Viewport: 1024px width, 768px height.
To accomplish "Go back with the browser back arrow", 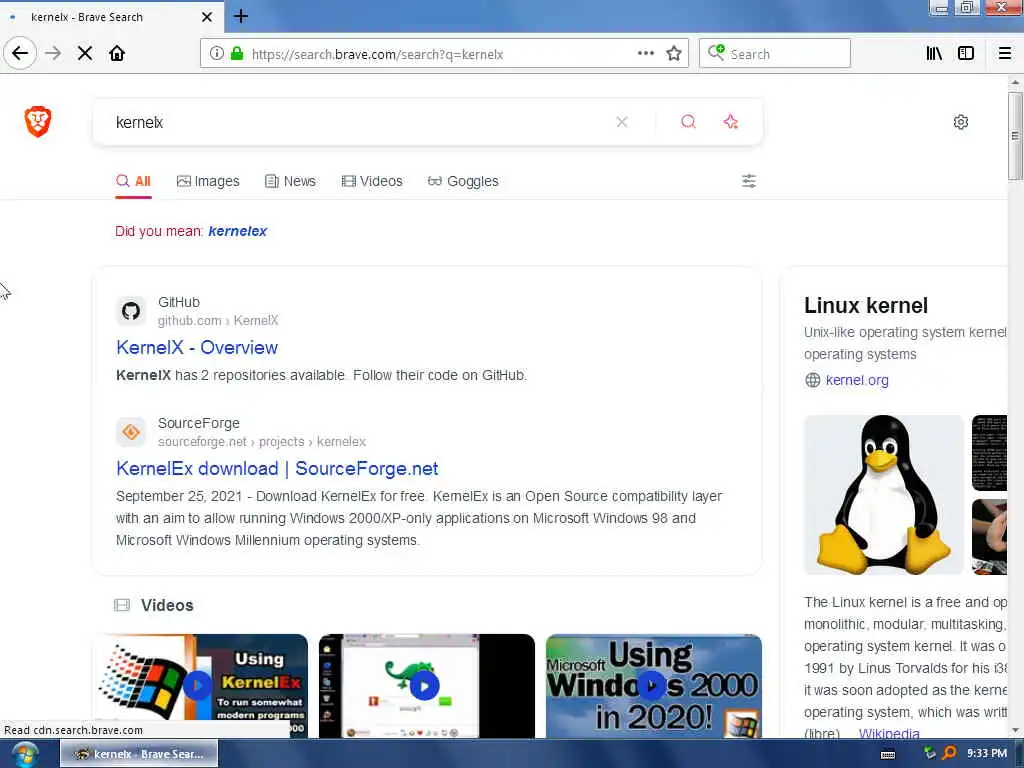I will tap(20, 53).
